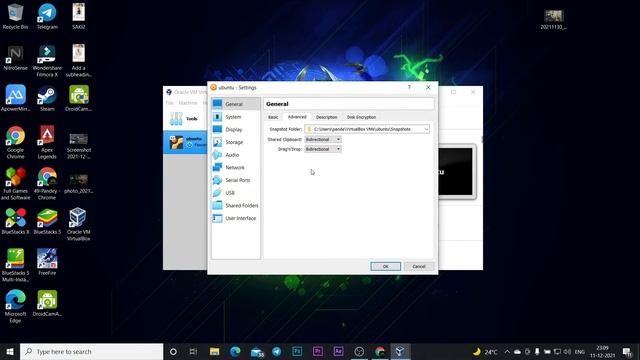Open Oracle VM VirtualBox desktop shortcut
Viewport: 640px width, 360px height.
pos(78,224)
